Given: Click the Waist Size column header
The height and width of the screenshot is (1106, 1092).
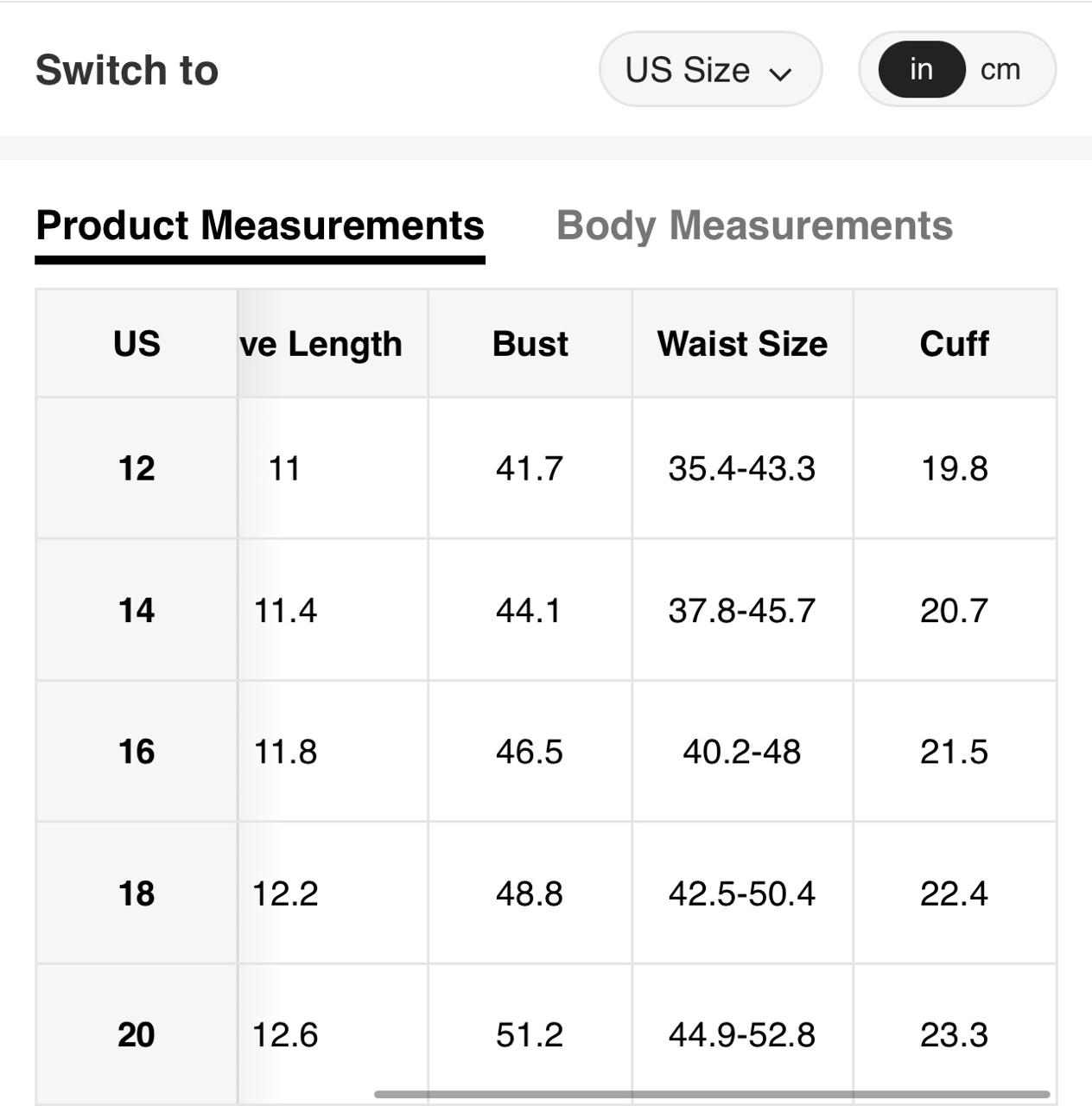Looking at the screenshot, I should tap(742, 344).
